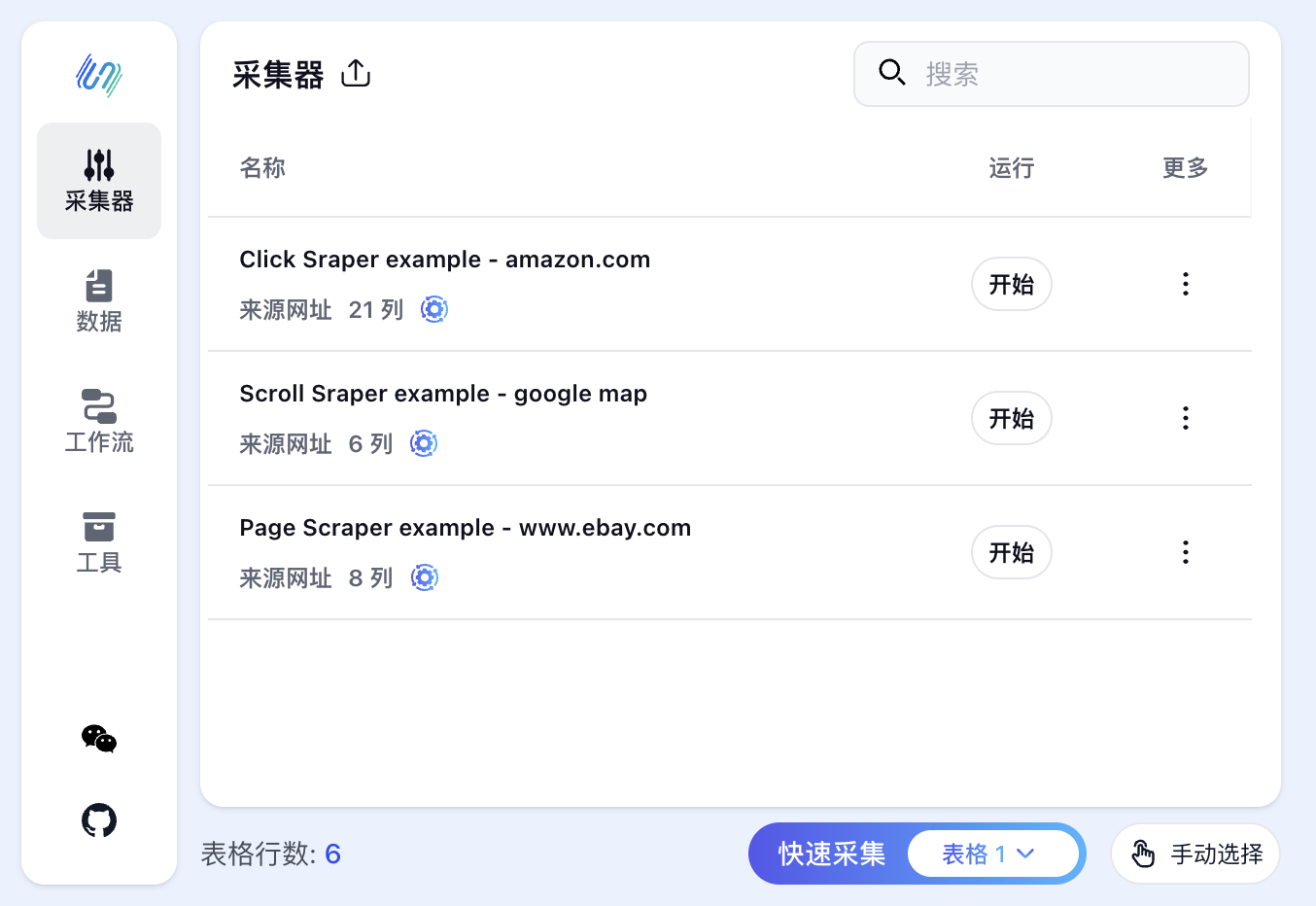Start the google map scroll scraper
The height and width of the screenshot is (906, 1316).
pos(1011,418)
